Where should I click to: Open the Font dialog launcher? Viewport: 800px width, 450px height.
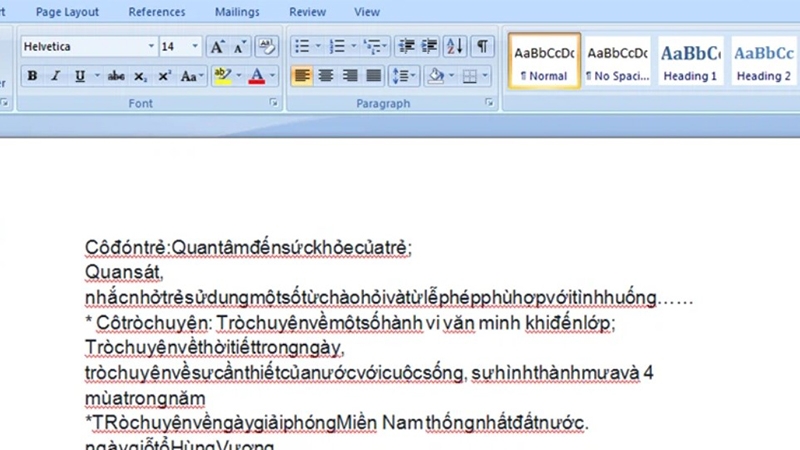click(273, 103)
